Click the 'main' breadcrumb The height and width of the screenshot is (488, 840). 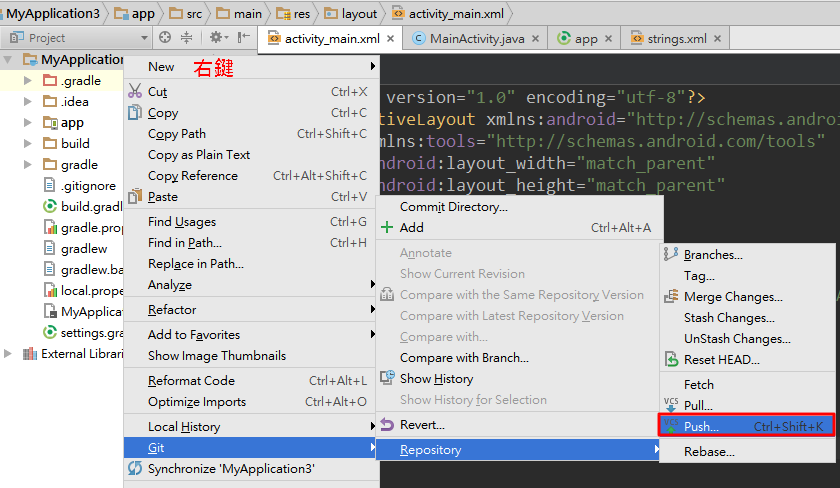tap(241, 13)
